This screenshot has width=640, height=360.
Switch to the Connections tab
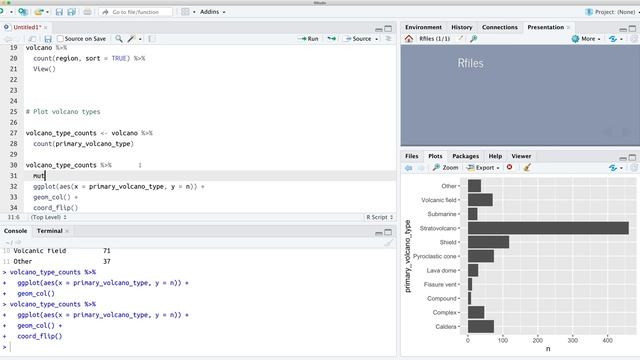pyautogui.click(x=500, y=27)
